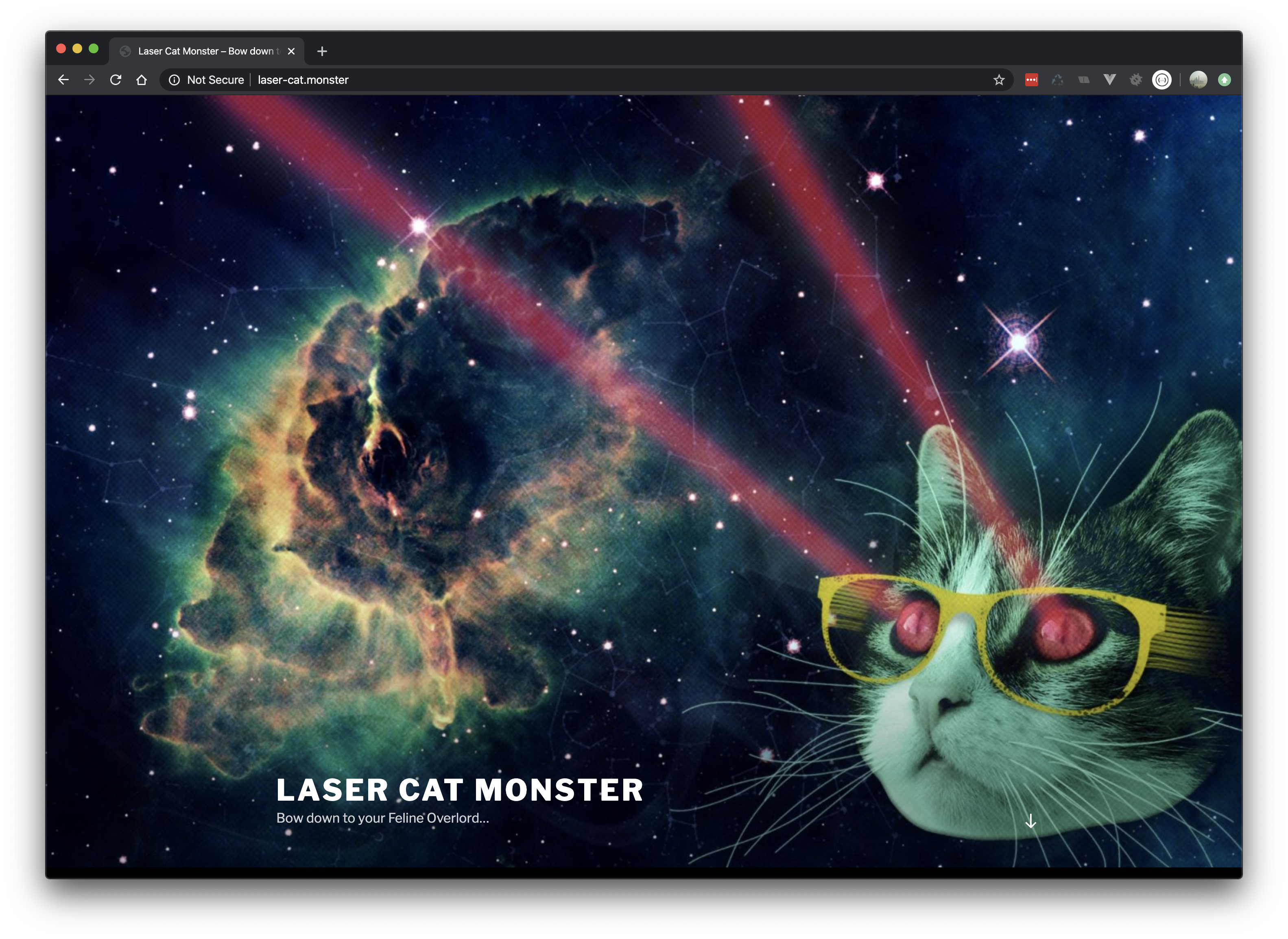Screen dimensions: 1288x939
Task: Open the recycle arrows extension
Action: tap(1057, 80)
